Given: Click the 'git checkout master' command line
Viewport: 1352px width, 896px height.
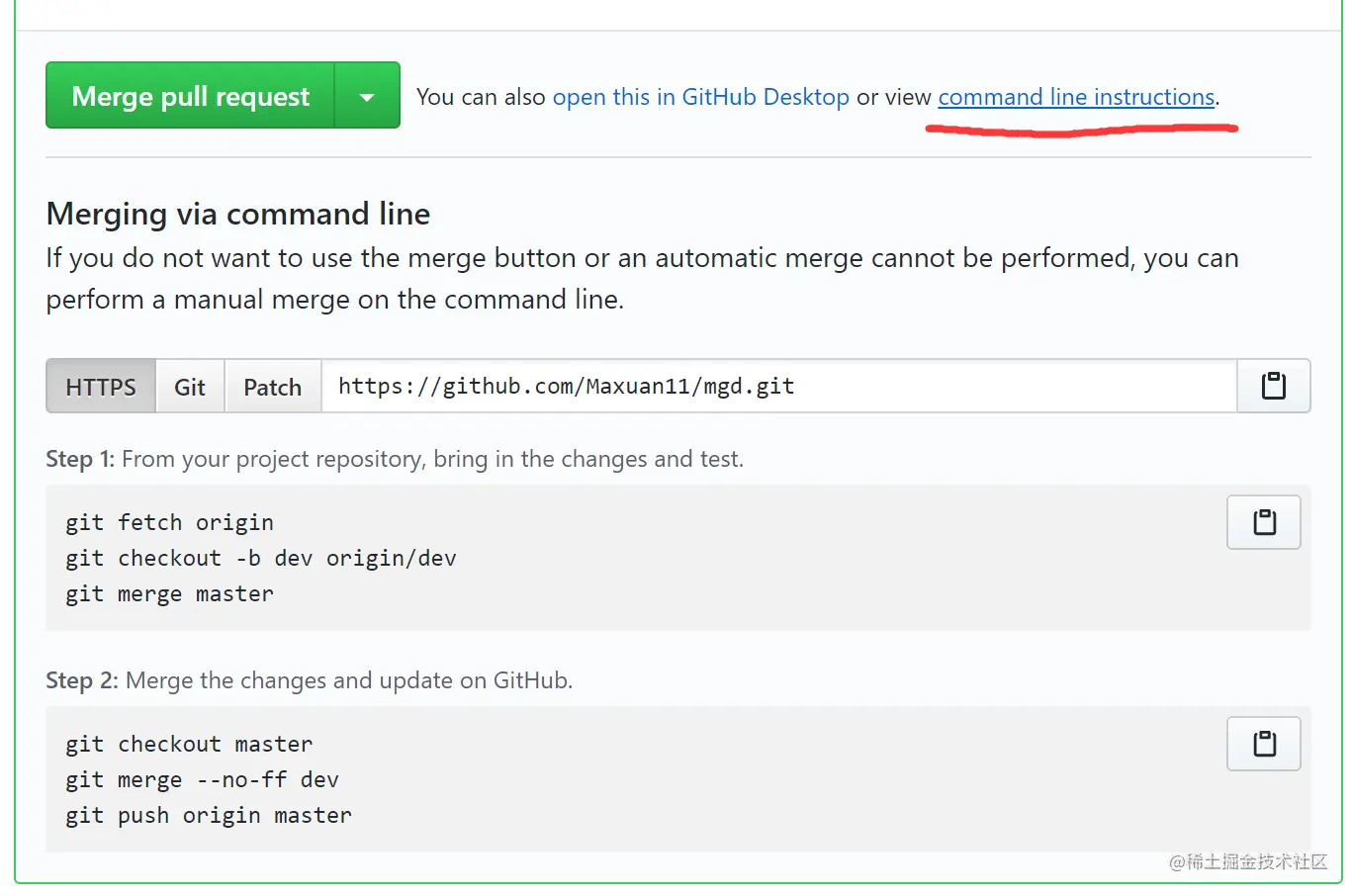Looking at the screenshot, I should (189, 744).
